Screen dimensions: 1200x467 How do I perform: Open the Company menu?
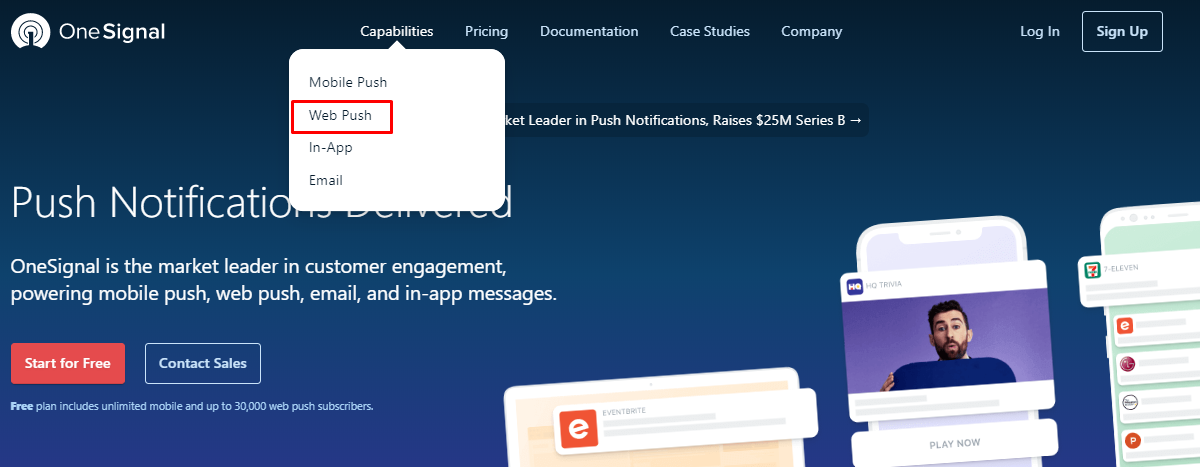(812, 31)
